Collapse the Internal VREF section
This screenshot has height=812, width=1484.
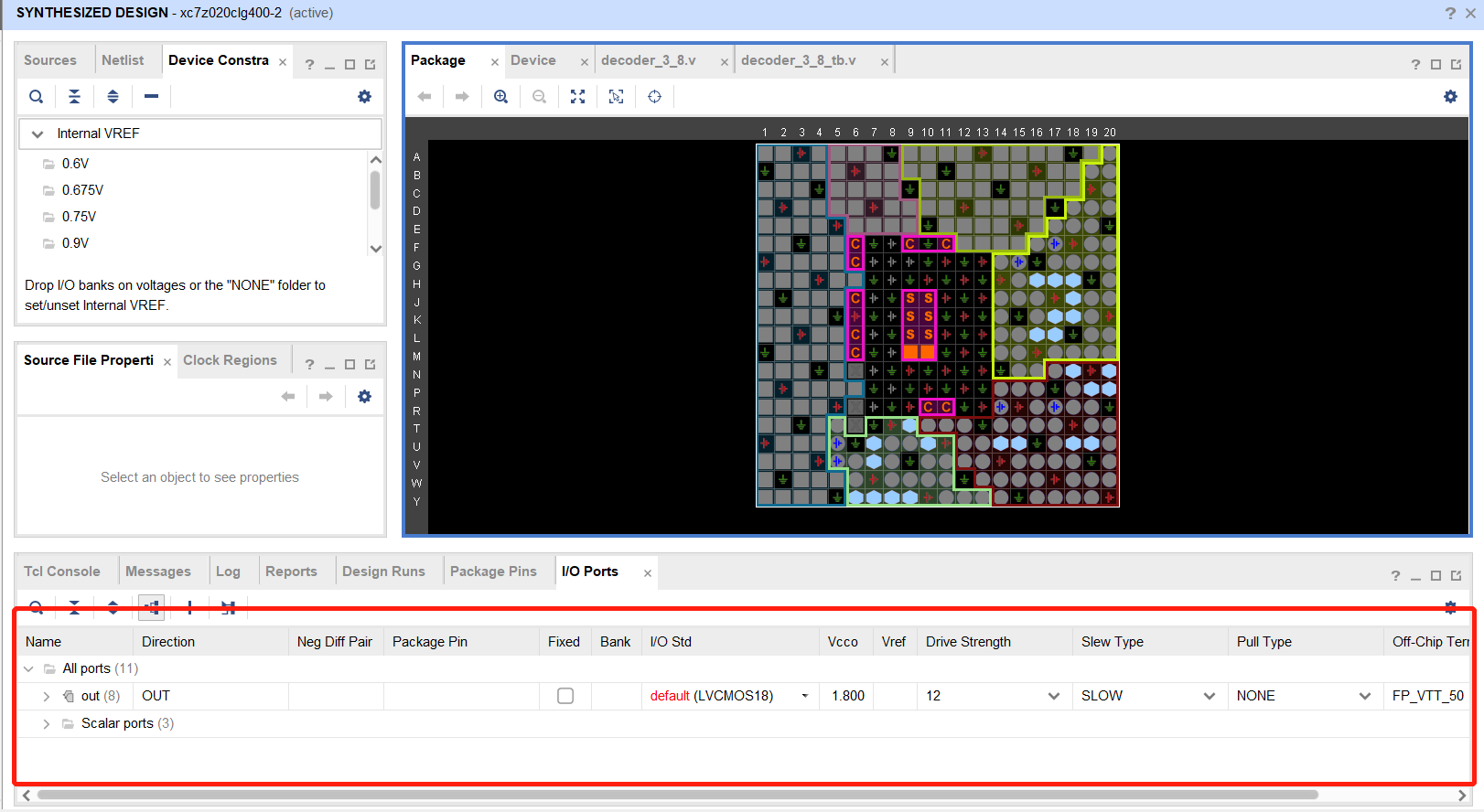(x=38, y=134)
